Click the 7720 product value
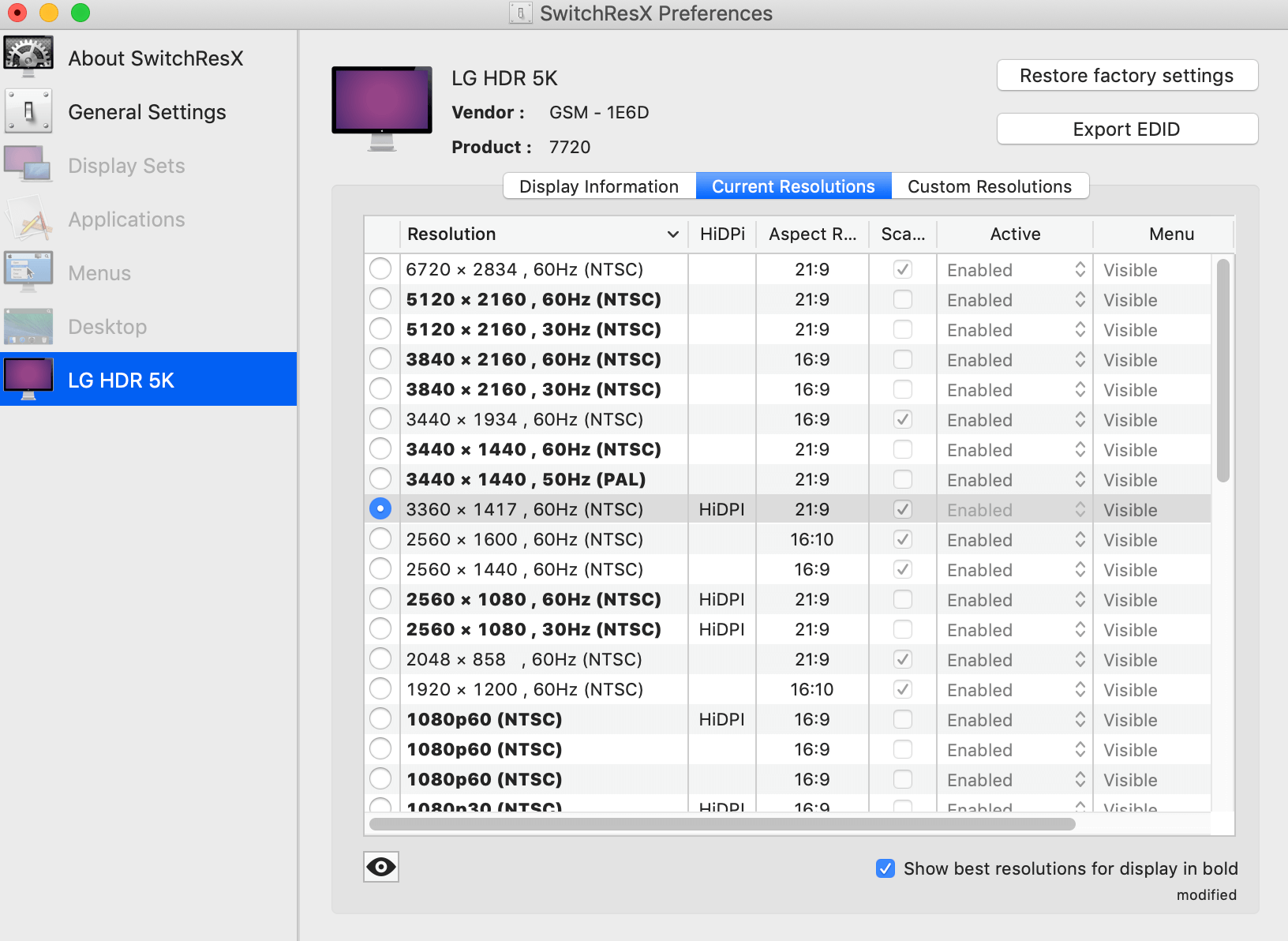 (x=570, y=147)
